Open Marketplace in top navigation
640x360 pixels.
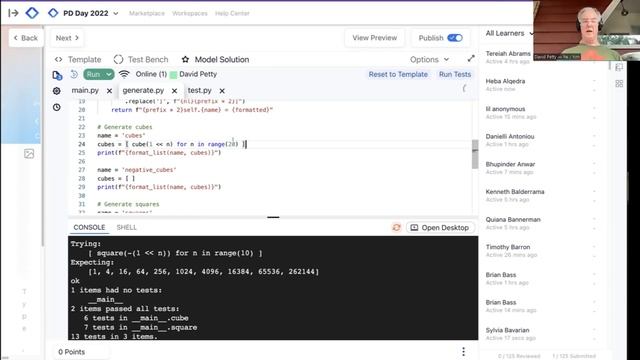click(147, 13)
